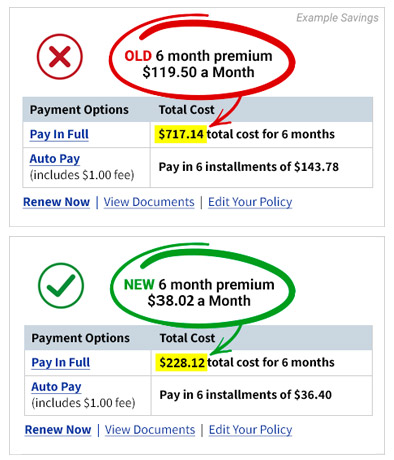Select Edit Your Policy under the new premium
Viewport: 394px width, 460px height.
click(251, 430)
